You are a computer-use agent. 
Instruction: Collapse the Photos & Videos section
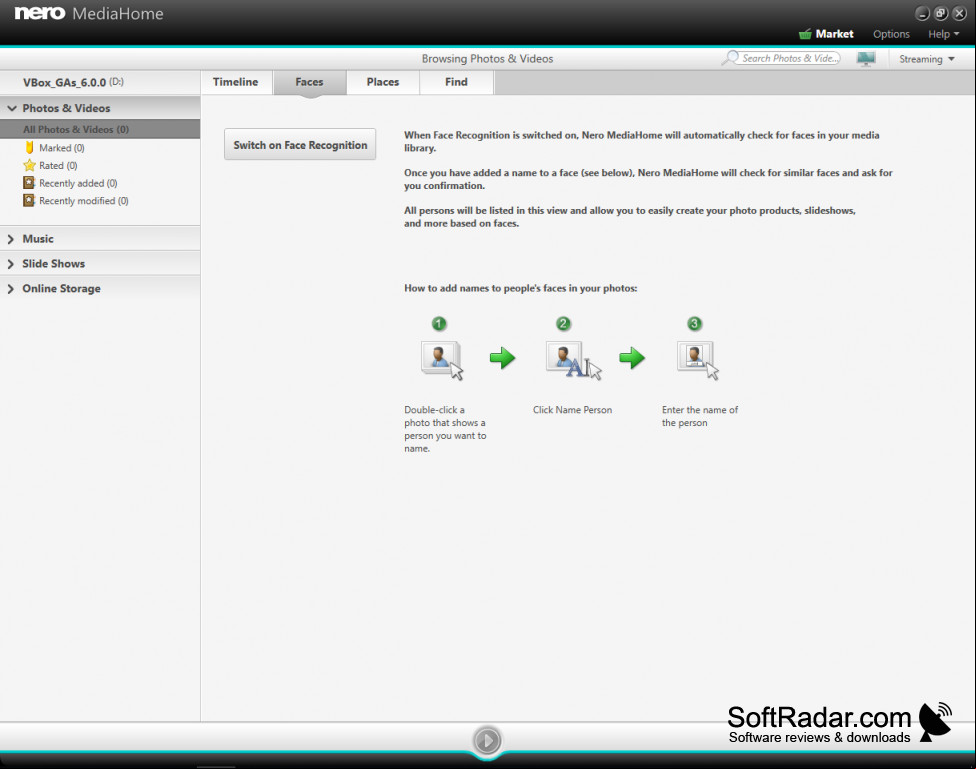11,108
